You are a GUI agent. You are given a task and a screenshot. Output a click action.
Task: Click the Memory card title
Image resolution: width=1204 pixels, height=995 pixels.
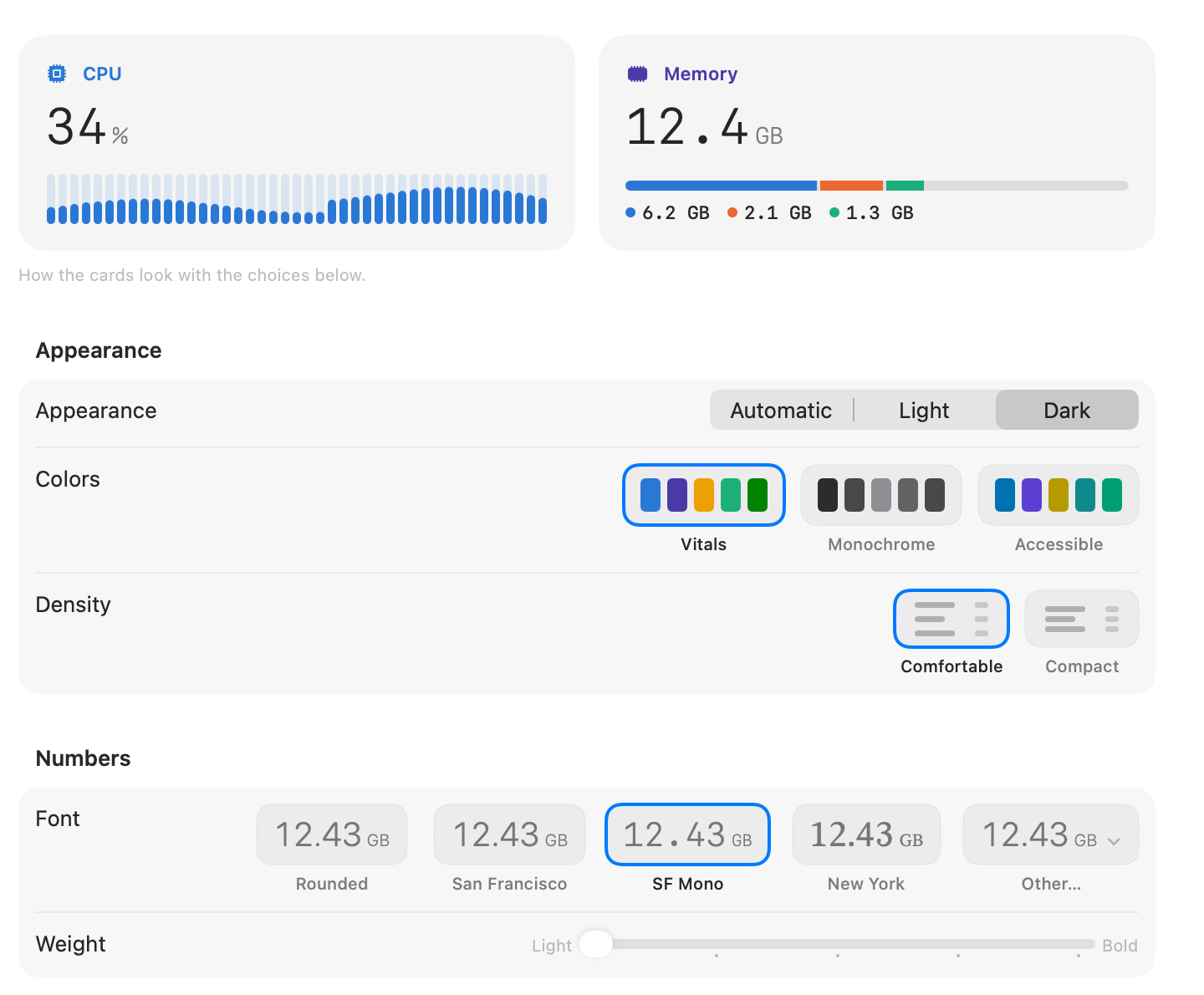701,74
